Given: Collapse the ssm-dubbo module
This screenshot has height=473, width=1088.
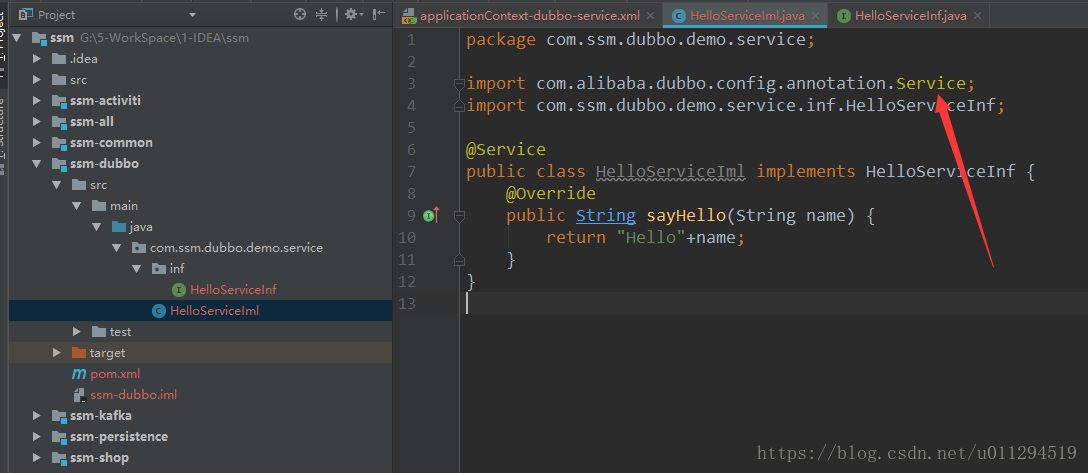Looking at the screenshot, I should click(x=37, y=164).
